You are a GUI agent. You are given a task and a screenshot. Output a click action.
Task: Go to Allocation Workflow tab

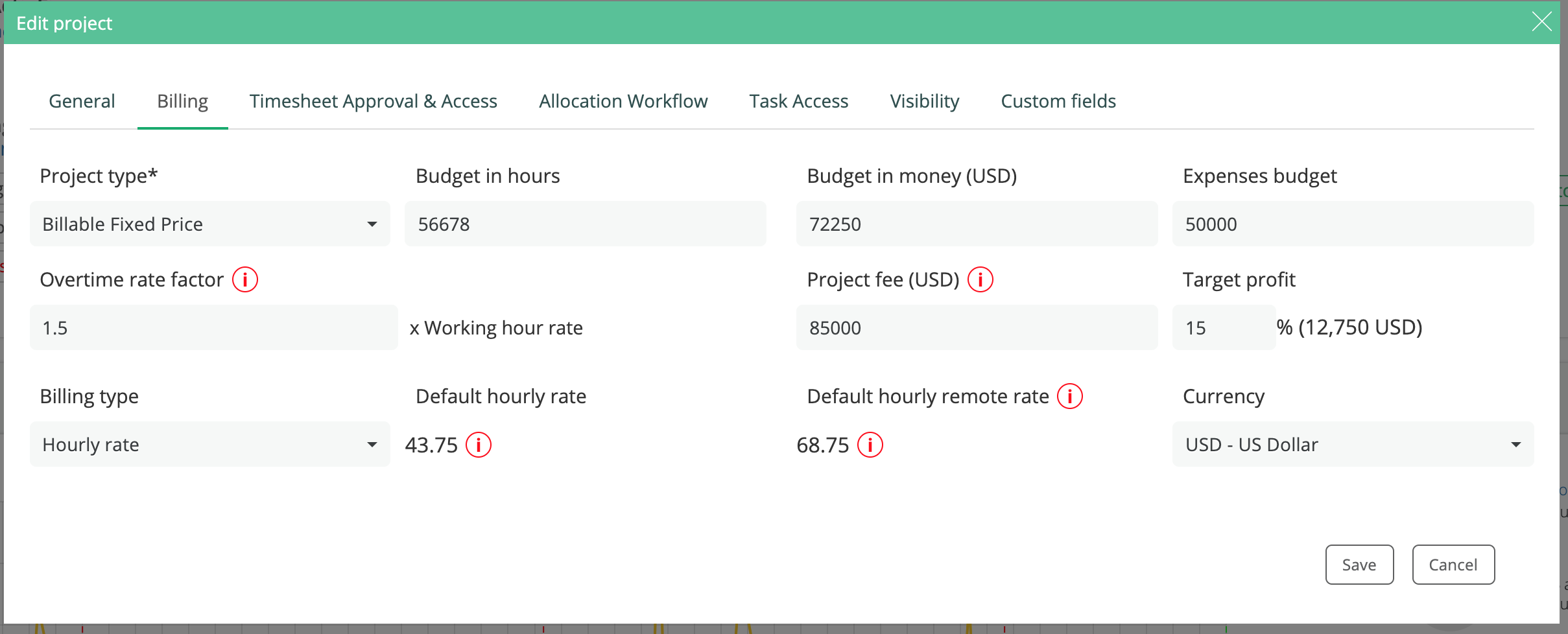click(623, 101)
